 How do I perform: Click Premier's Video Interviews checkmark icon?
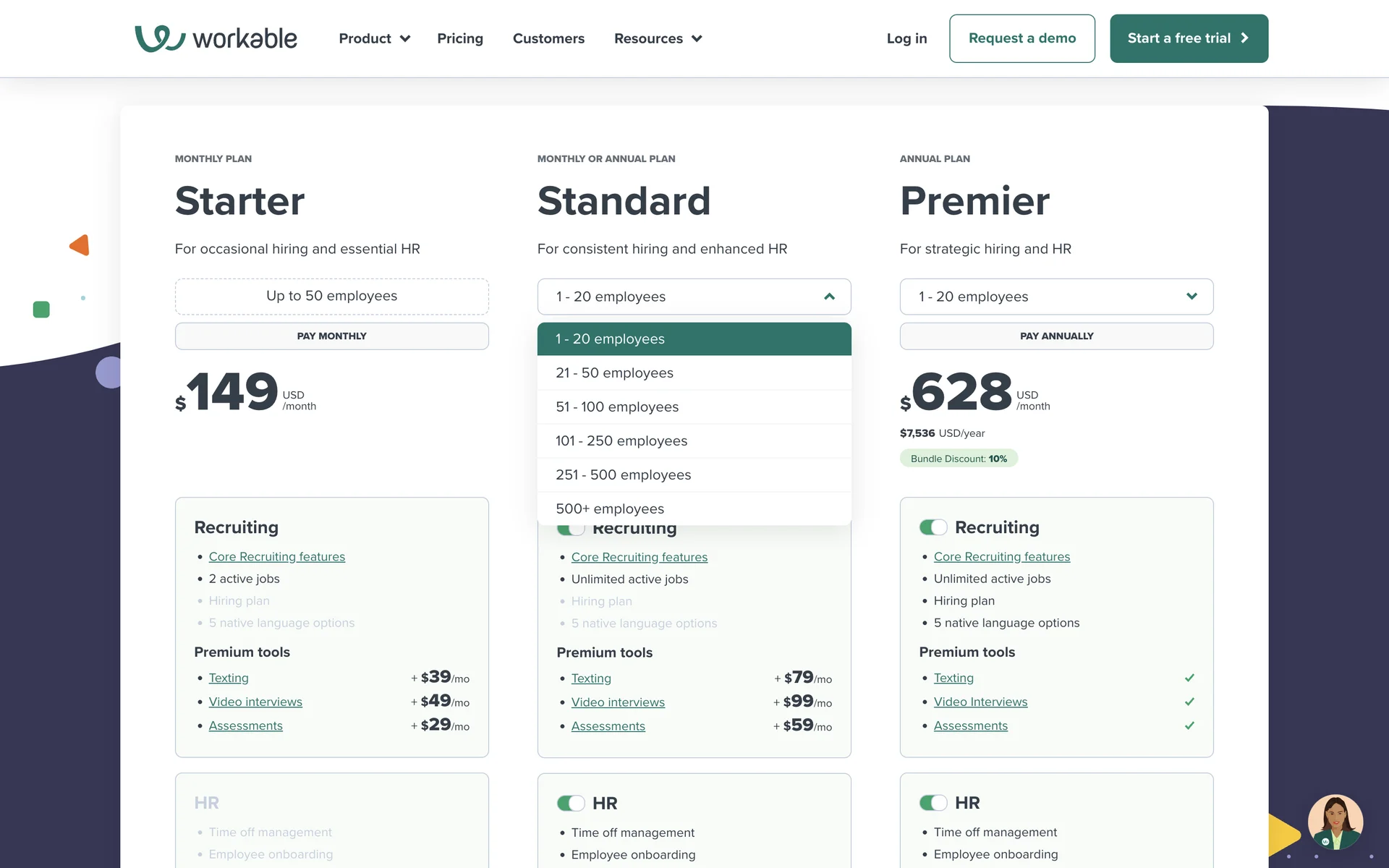coord(1189,702)
